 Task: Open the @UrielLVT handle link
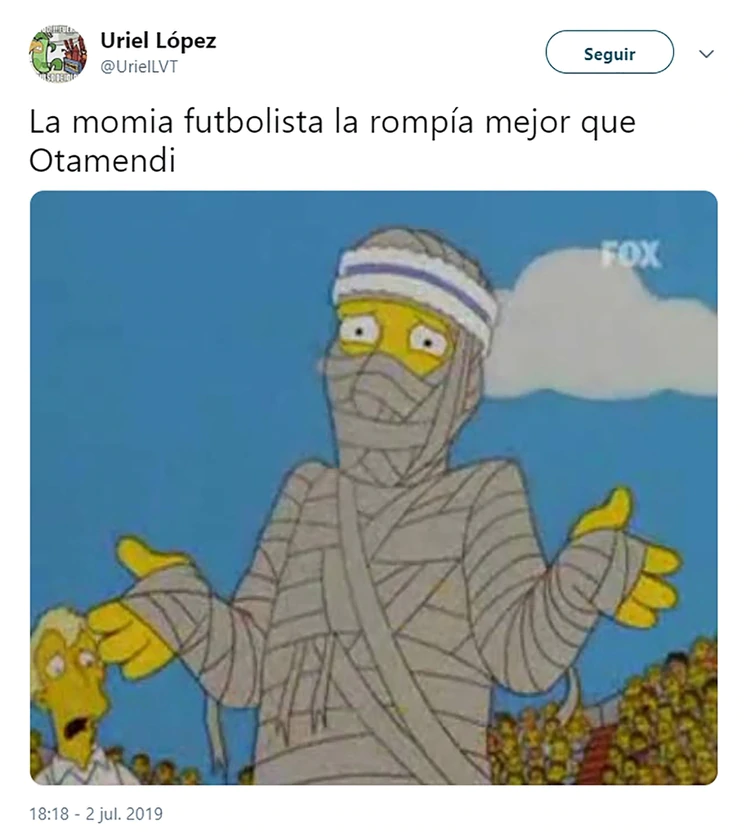pos(139,67)
